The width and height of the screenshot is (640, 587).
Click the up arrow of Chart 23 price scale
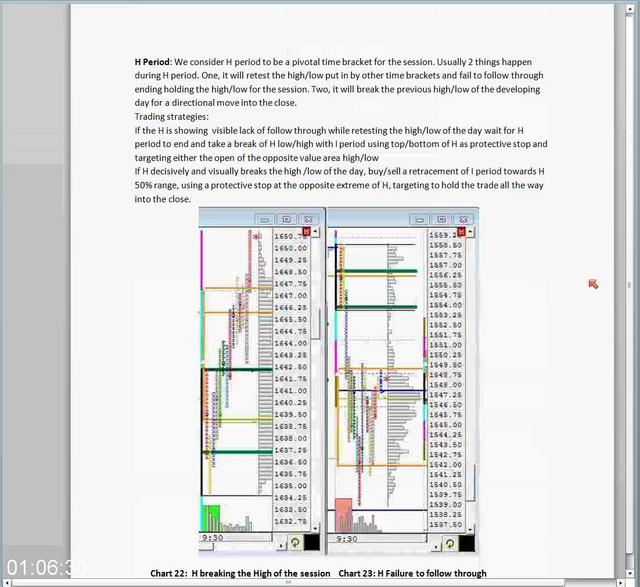[x=470, y=232]
